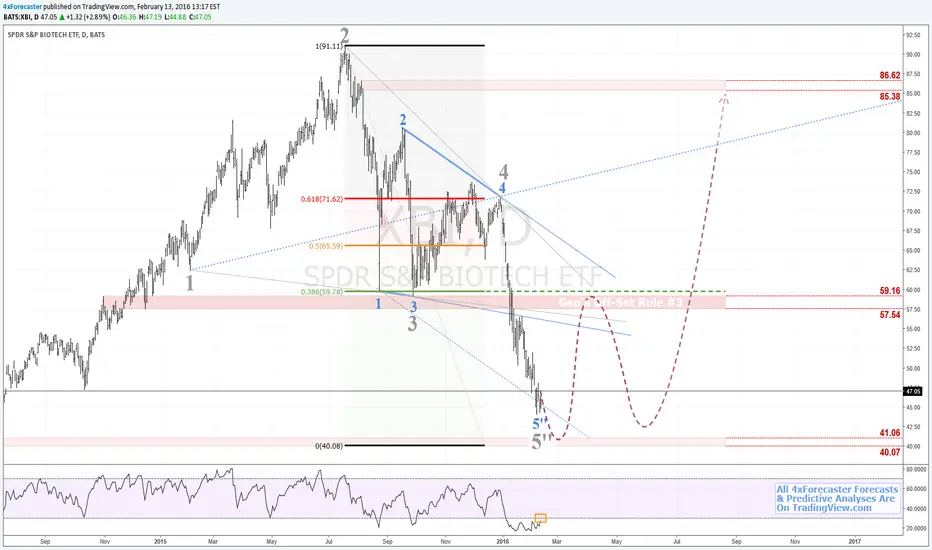The width and height of the screenshot is (932, 550).
Task: Open the All 4xForecaster Forecasts TradingView.com note
Action: point(837,498)
